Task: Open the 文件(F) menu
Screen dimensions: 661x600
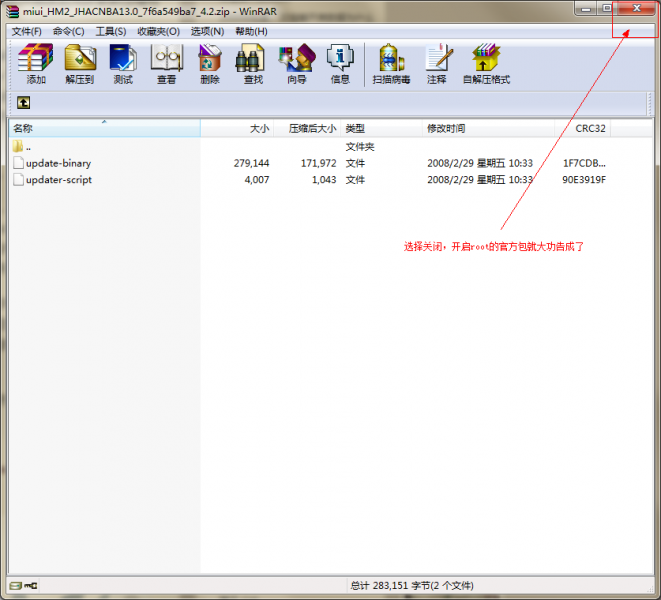Action: tap(27, 32)
